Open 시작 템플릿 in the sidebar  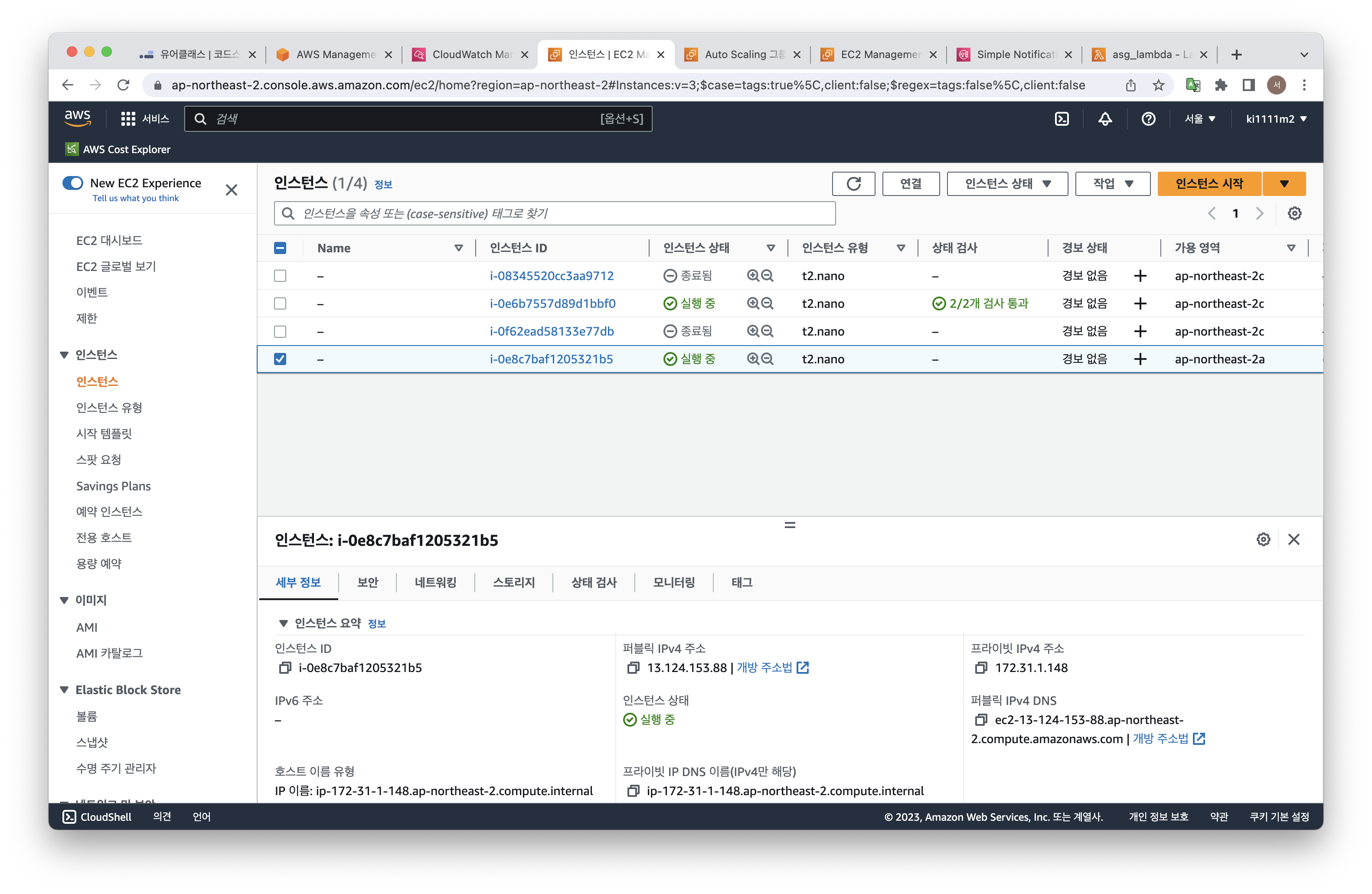point(104,434)
